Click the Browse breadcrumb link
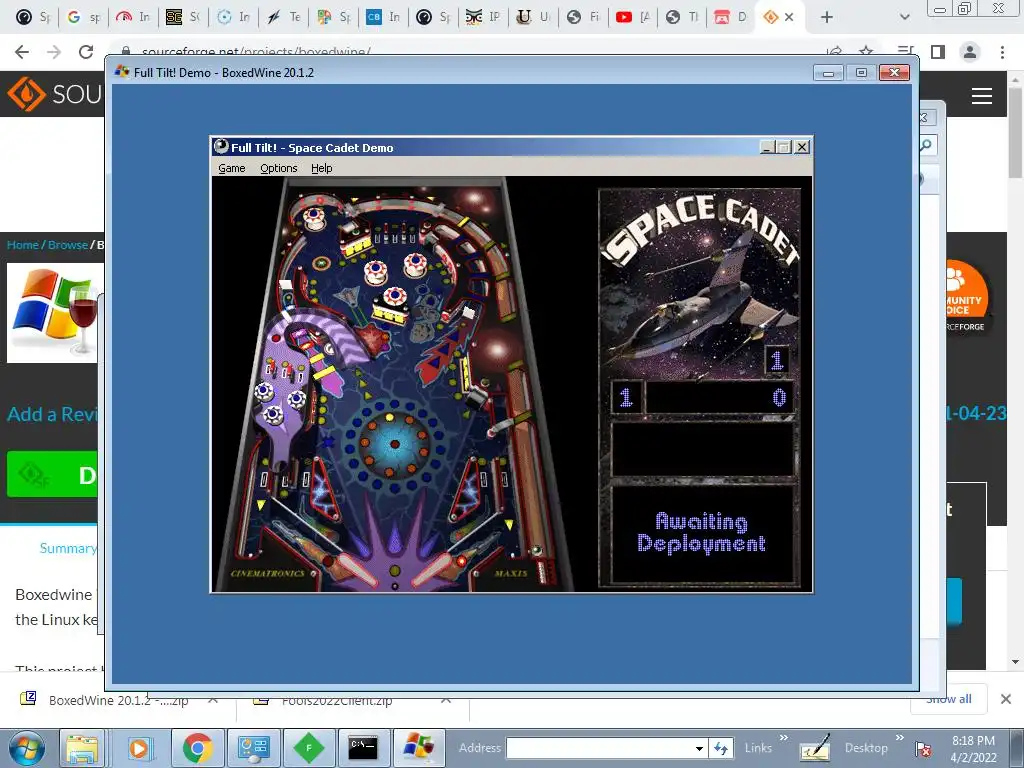The width and height of the screenshot is (1024, 768). click(x=68, y=245)
